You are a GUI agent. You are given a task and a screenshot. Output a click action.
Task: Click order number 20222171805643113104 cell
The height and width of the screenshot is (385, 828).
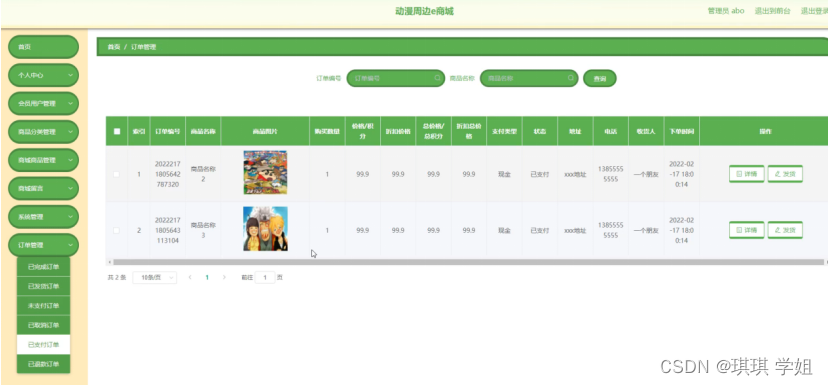point(167,230)
